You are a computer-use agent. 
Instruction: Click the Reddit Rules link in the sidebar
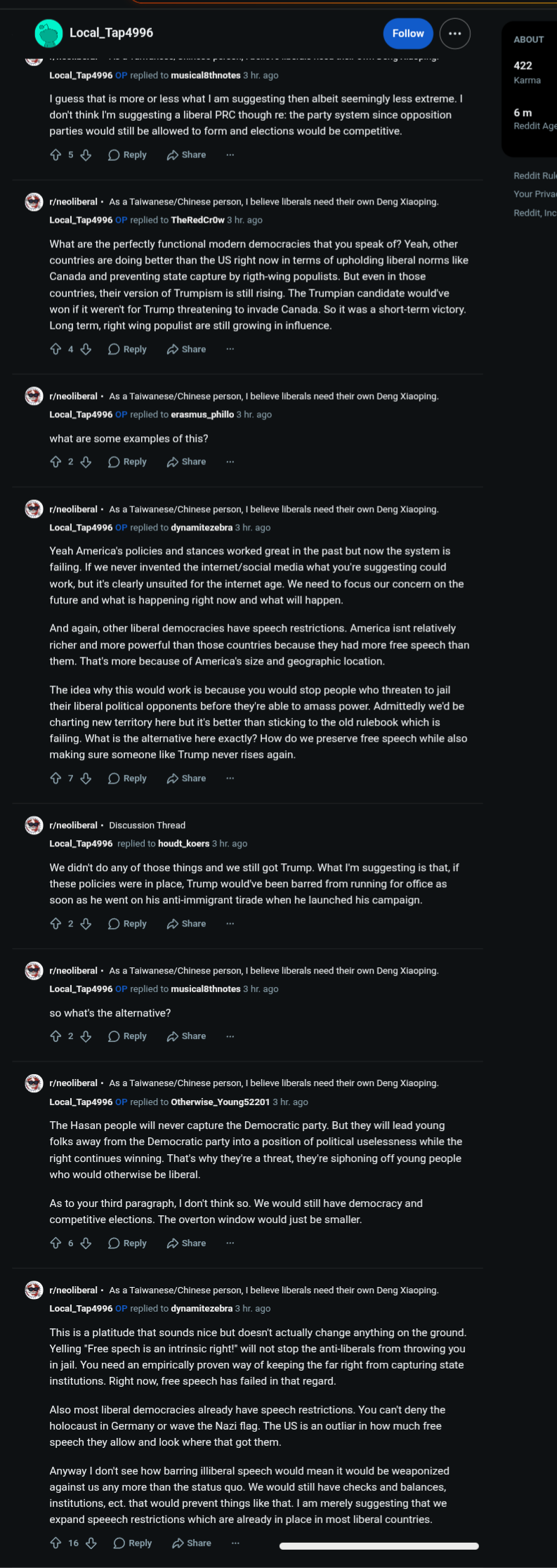(535, 176)
